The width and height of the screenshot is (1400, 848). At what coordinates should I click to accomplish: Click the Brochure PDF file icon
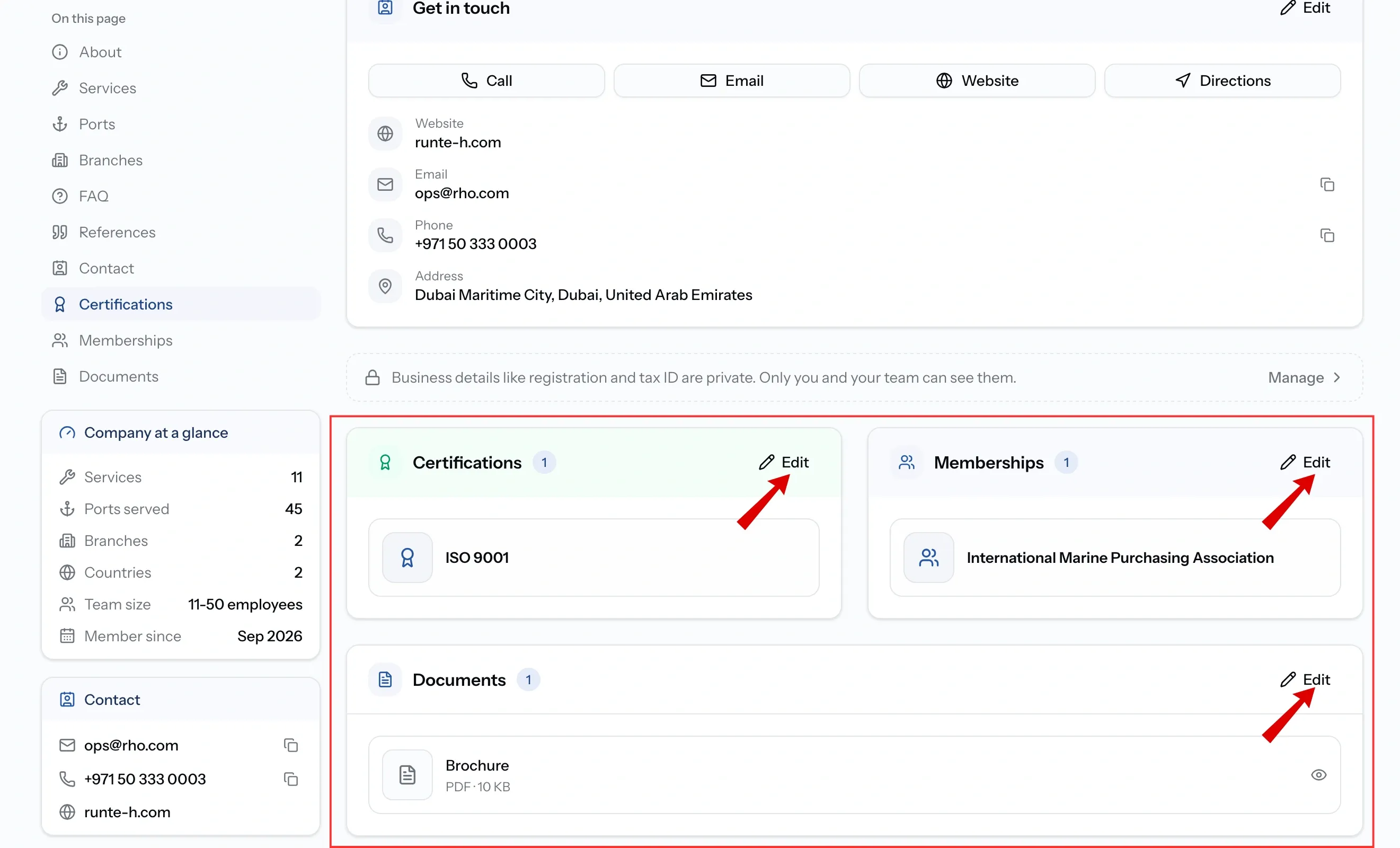pos(407,775)
